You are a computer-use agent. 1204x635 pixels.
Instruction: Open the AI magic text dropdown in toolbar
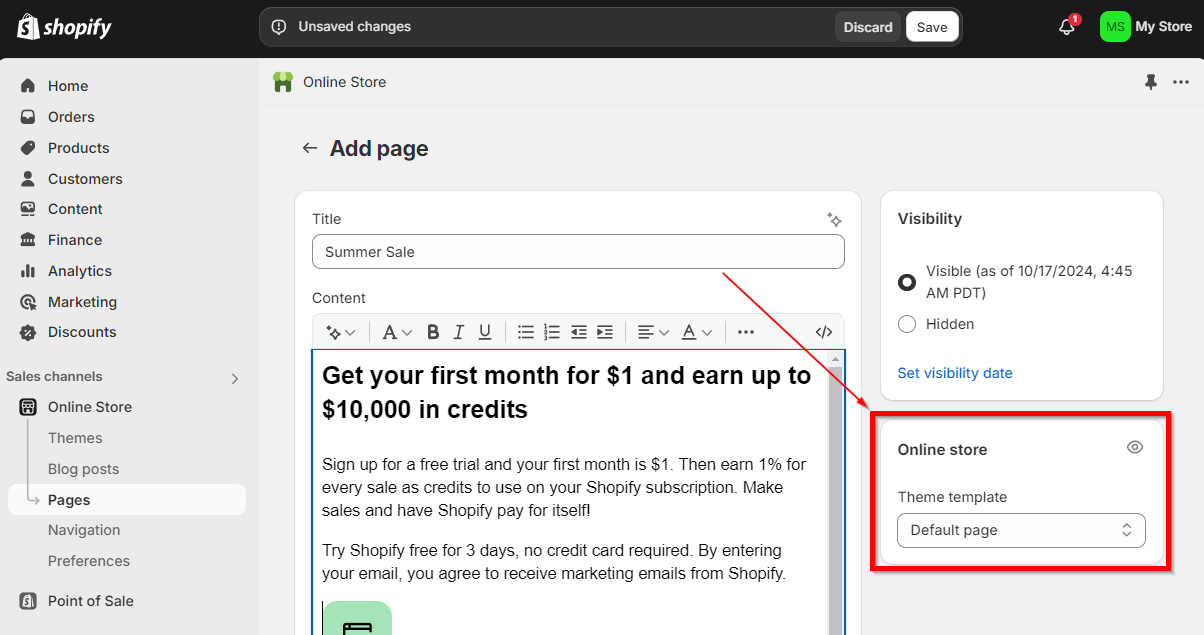pos(341,332)
